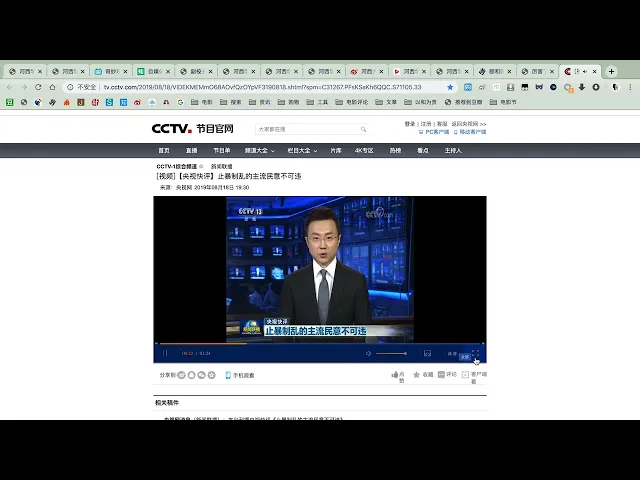
Task: Click the 新闻联播 breadcrumb link
Action: click(x=222, y=167)
